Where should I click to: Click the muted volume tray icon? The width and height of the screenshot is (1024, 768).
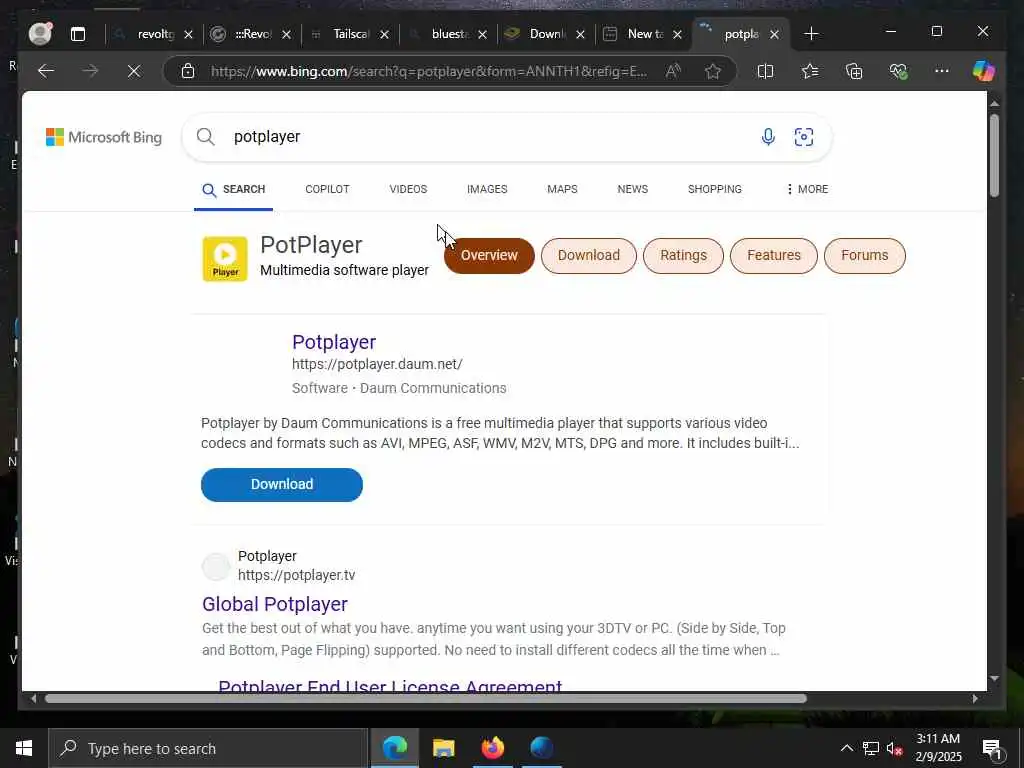click(x=895, y=748)
